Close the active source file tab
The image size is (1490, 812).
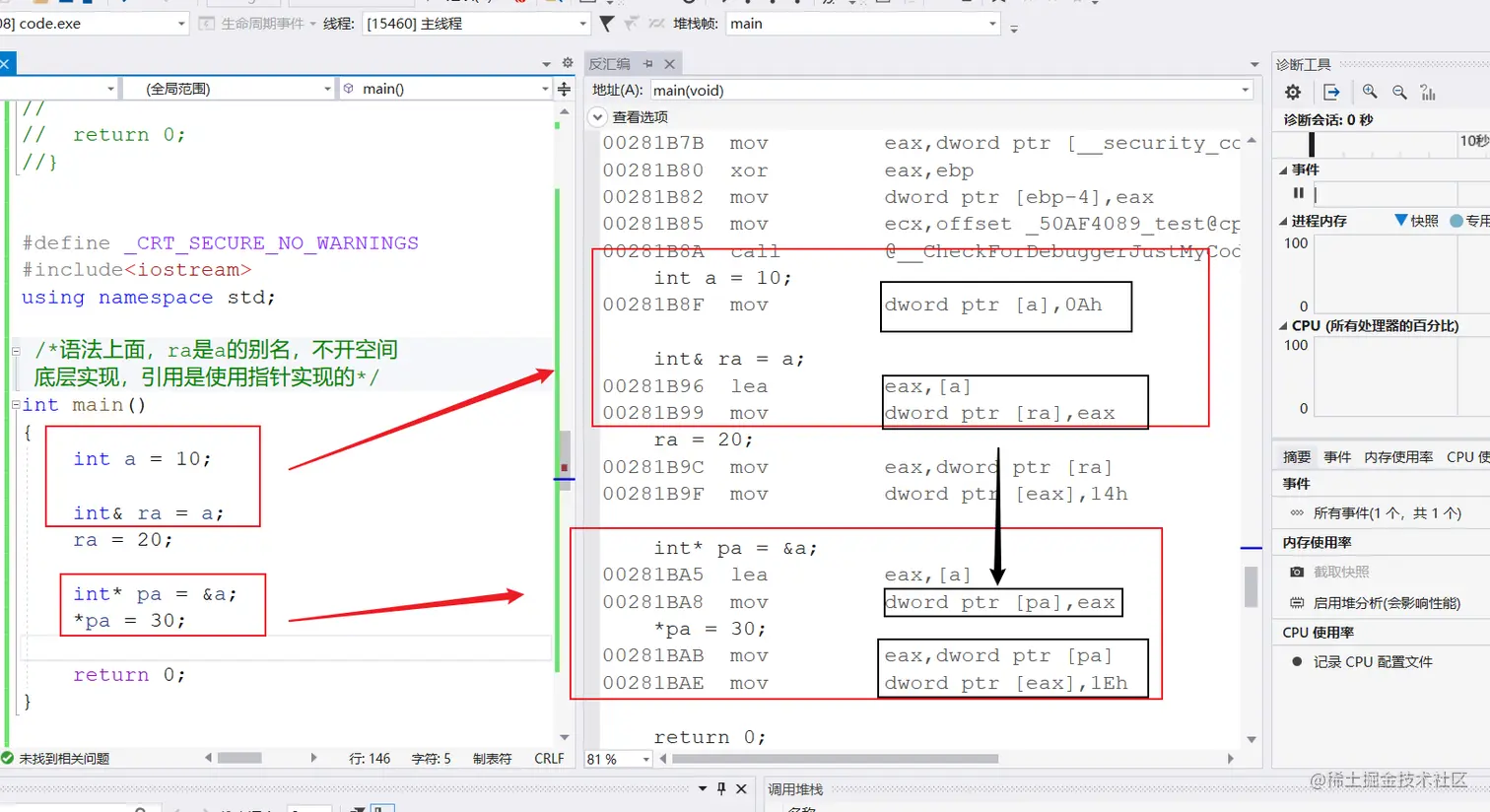tap(4, 63)
